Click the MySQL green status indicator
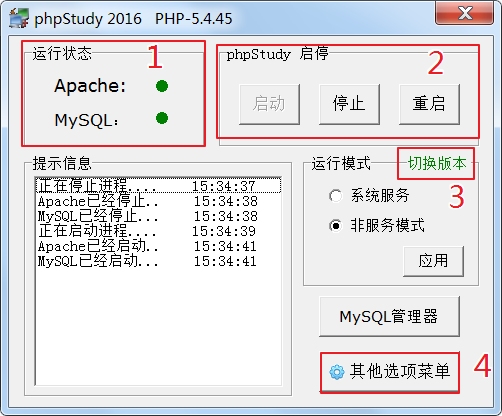This screenshot has width=502, height=416. pos(162,118)
